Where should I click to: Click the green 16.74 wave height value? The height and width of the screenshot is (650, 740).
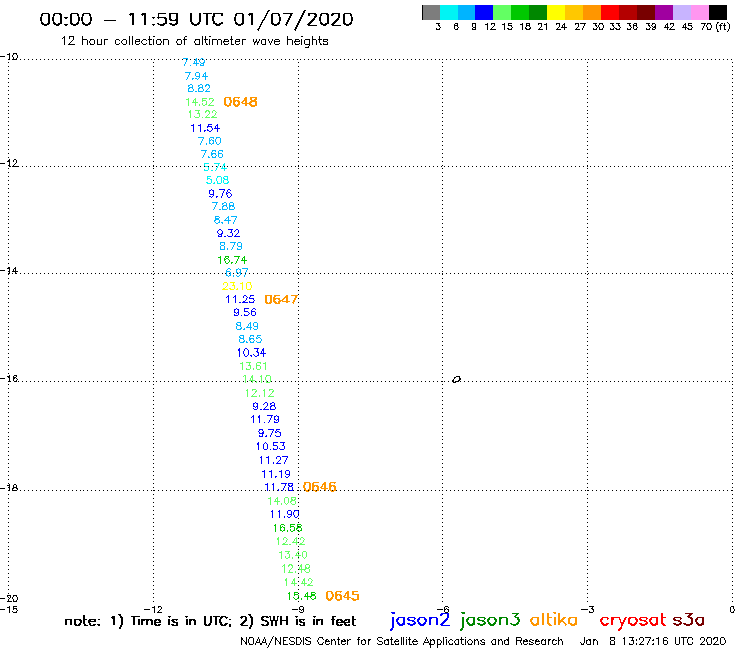(232, 260)
